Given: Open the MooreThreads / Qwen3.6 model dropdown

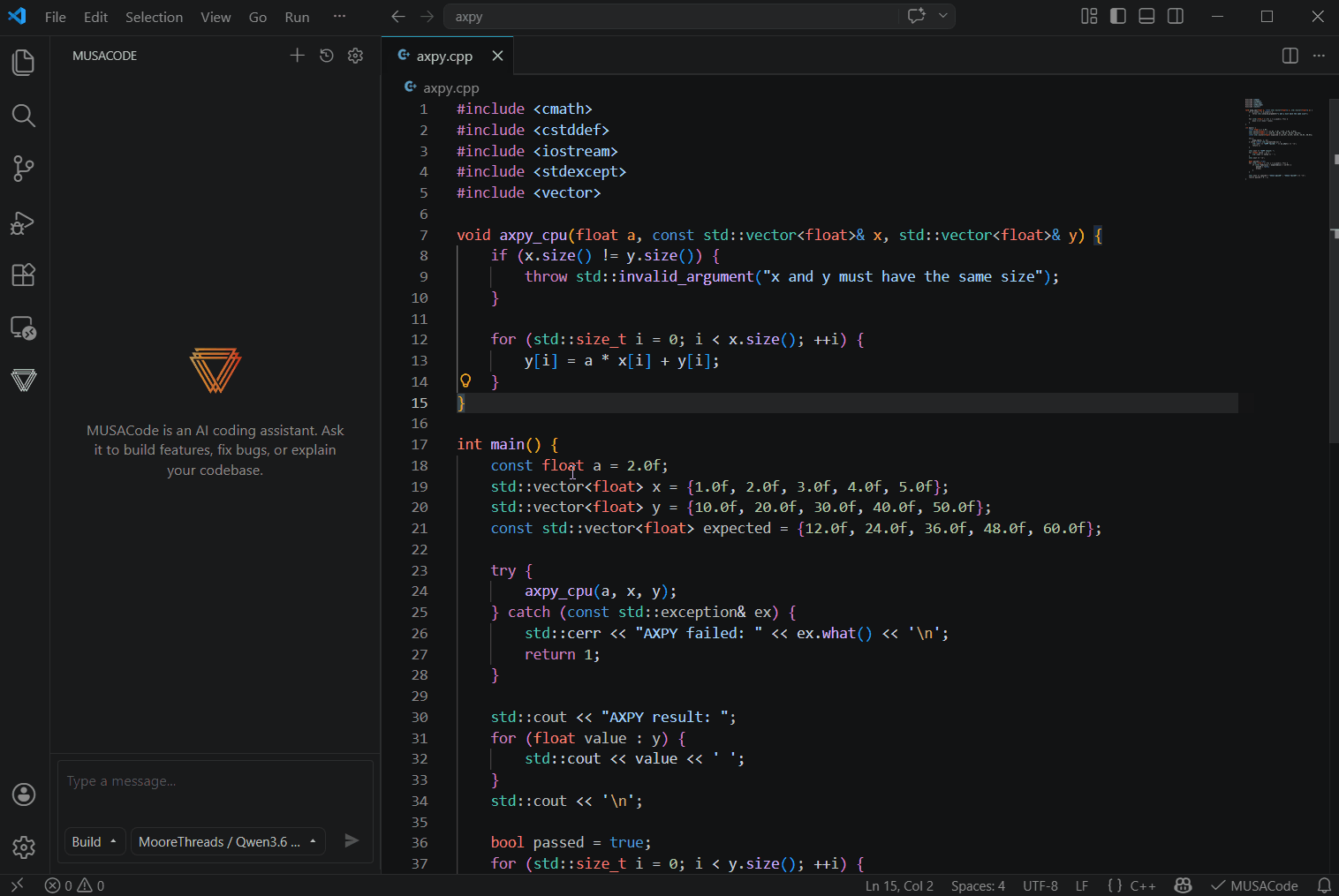Looking at the screenshot, I should (228, 841).
